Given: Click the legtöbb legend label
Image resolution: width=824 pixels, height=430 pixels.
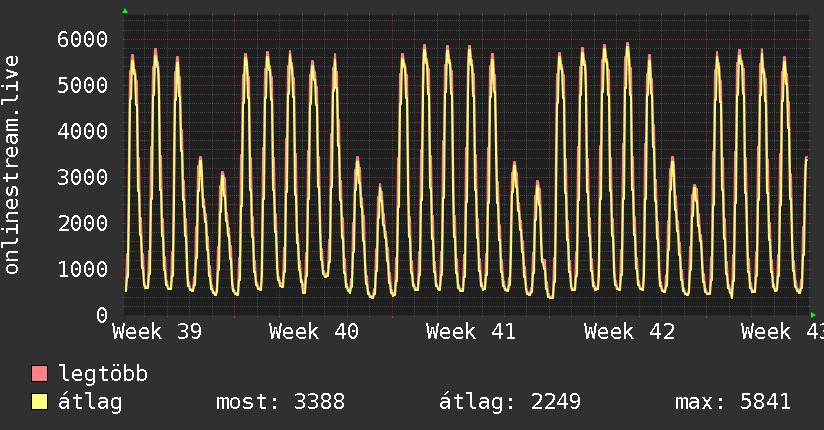Looking at the screenshot, I should [103, 374].
